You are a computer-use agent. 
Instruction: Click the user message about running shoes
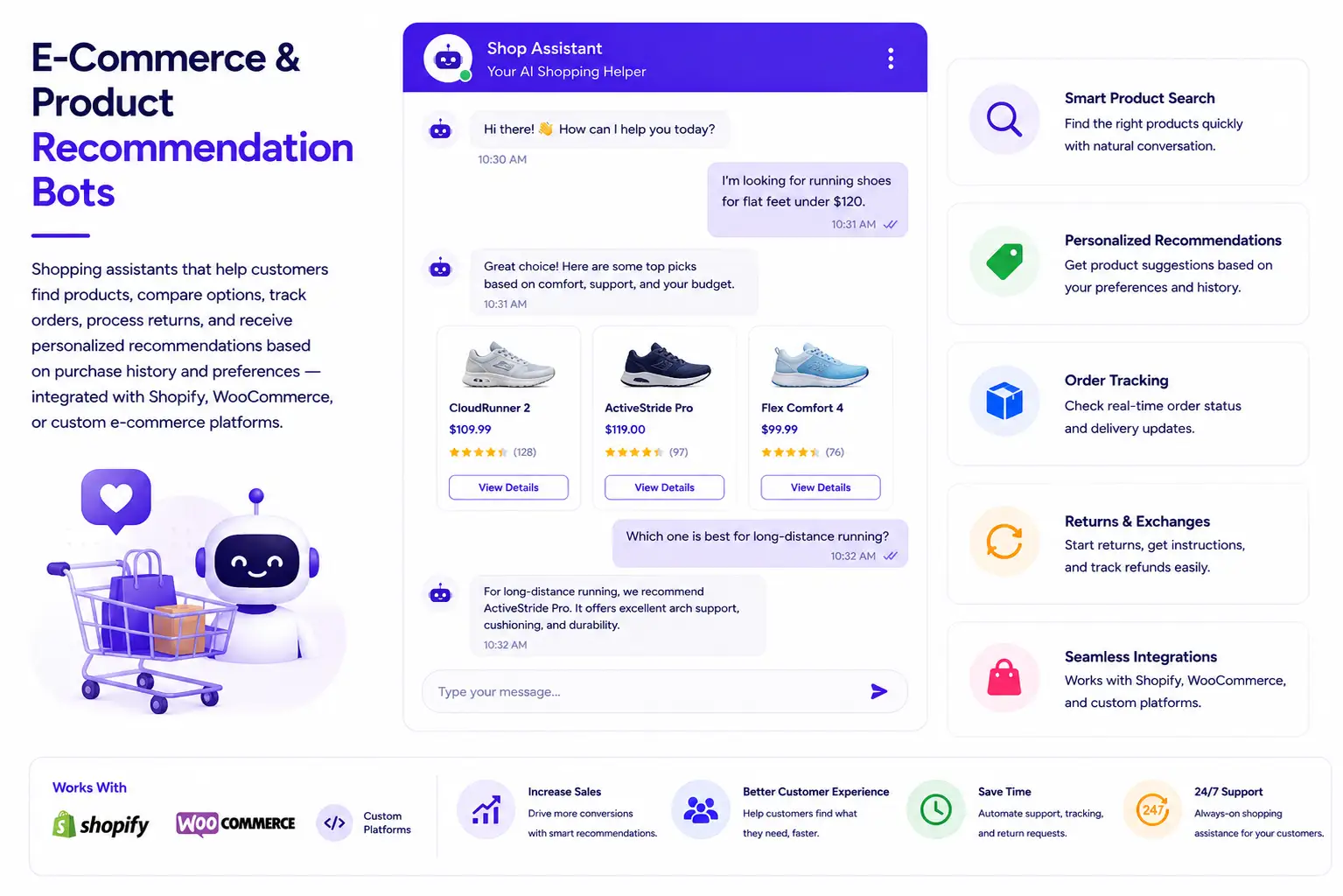point(808,199)
